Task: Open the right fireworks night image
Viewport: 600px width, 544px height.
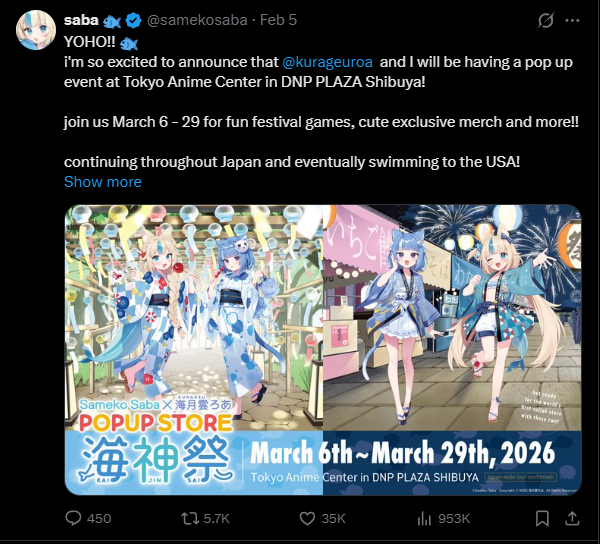Action: [x=452, y=350]
